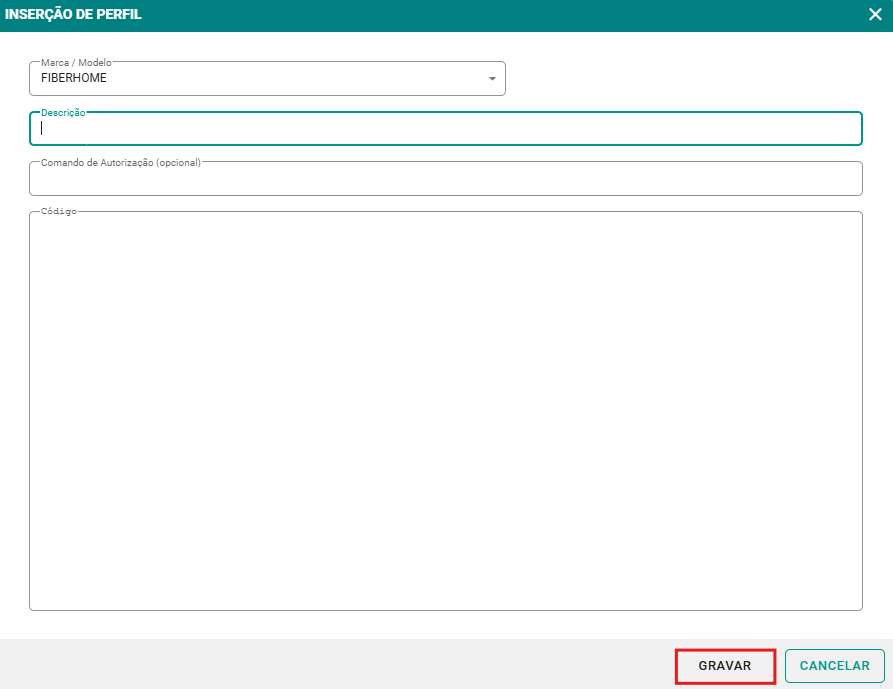The image size is (893, 689).
Task: Place cursor at text caret in Descrição
Action: (x=42, y=129)
